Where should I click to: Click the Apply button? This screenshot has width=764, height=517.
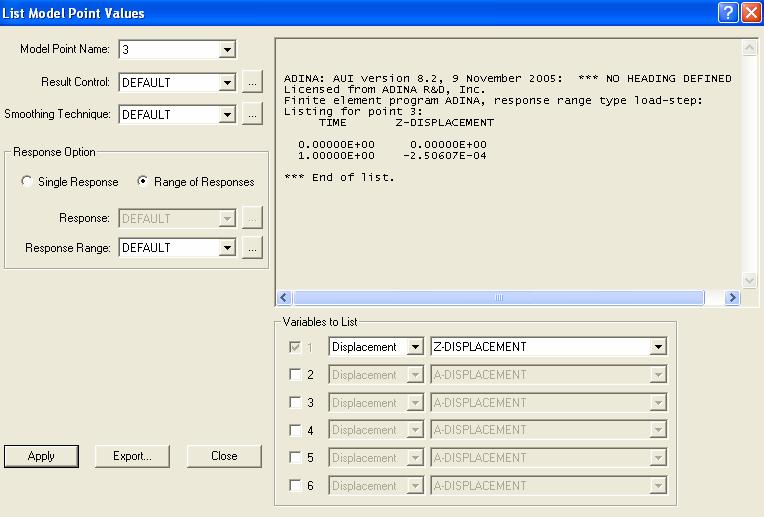(x=41, y=456)
